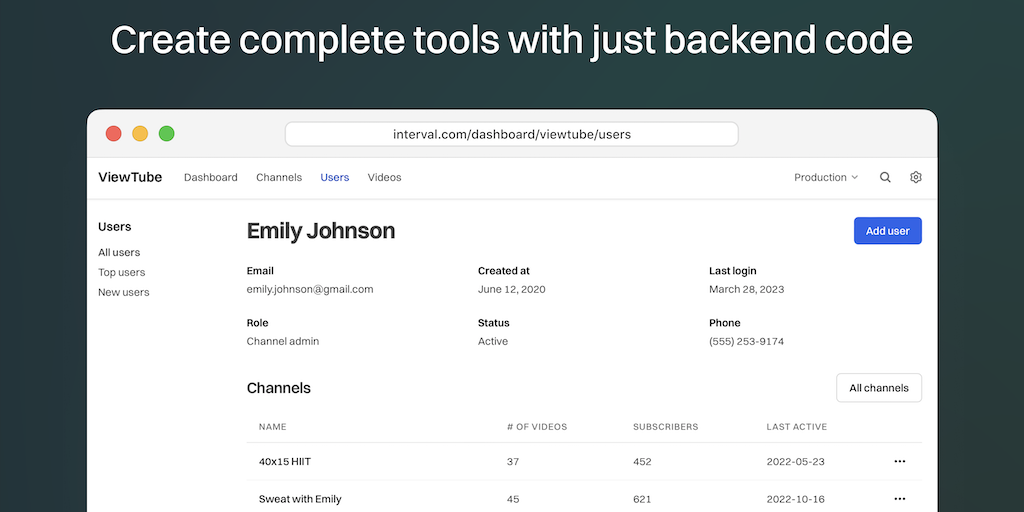Image resolution: width=1024 pixels, height=512 pixels.
Task: Show New users in the sidebar
Action: [123, 293]
